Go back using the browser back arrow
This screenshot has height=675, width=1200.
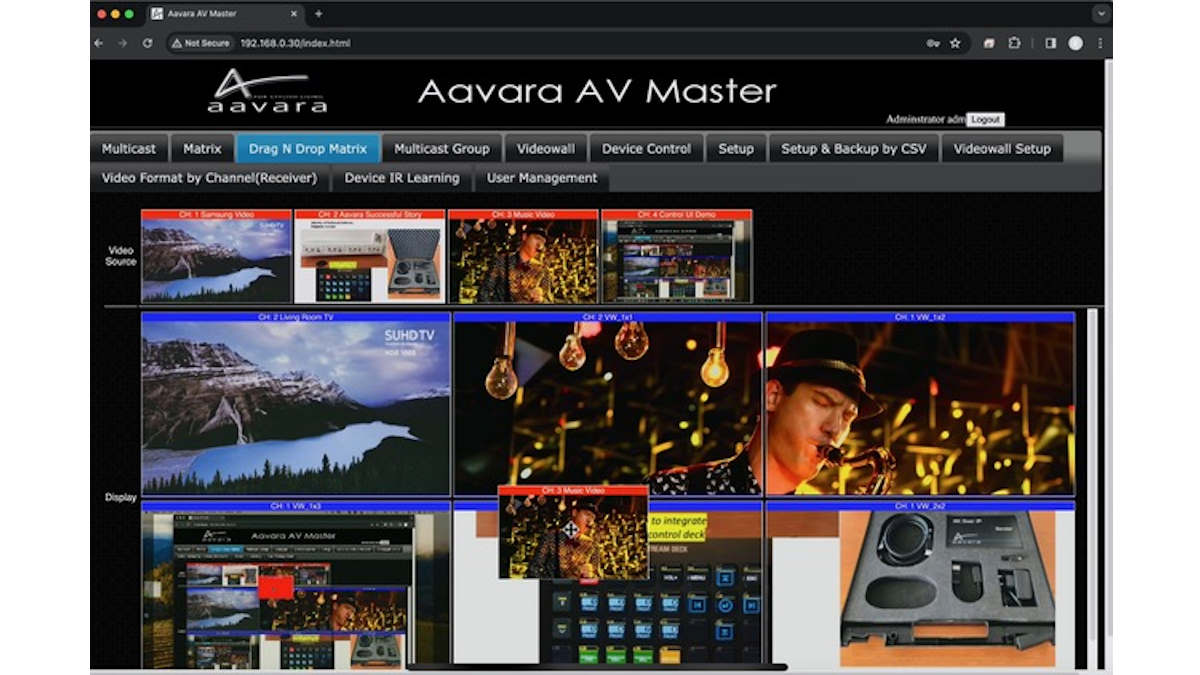click(x=99, y=43)
